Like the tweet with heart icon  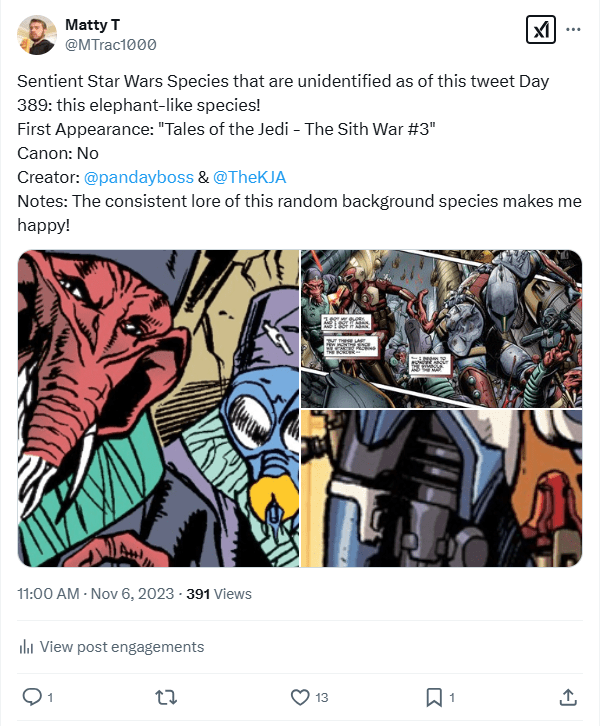tap(299, 696)
